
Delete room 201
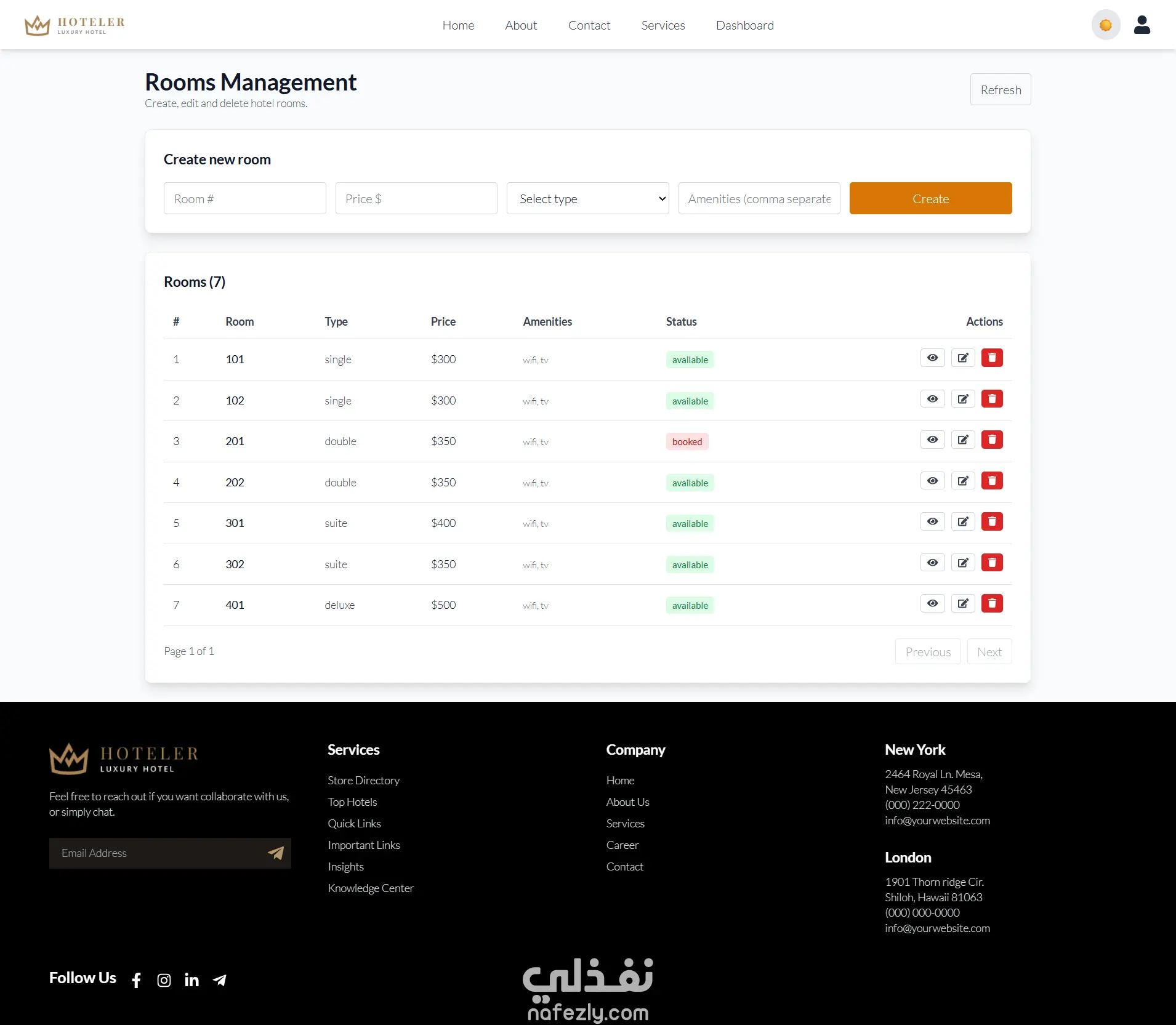992,440
